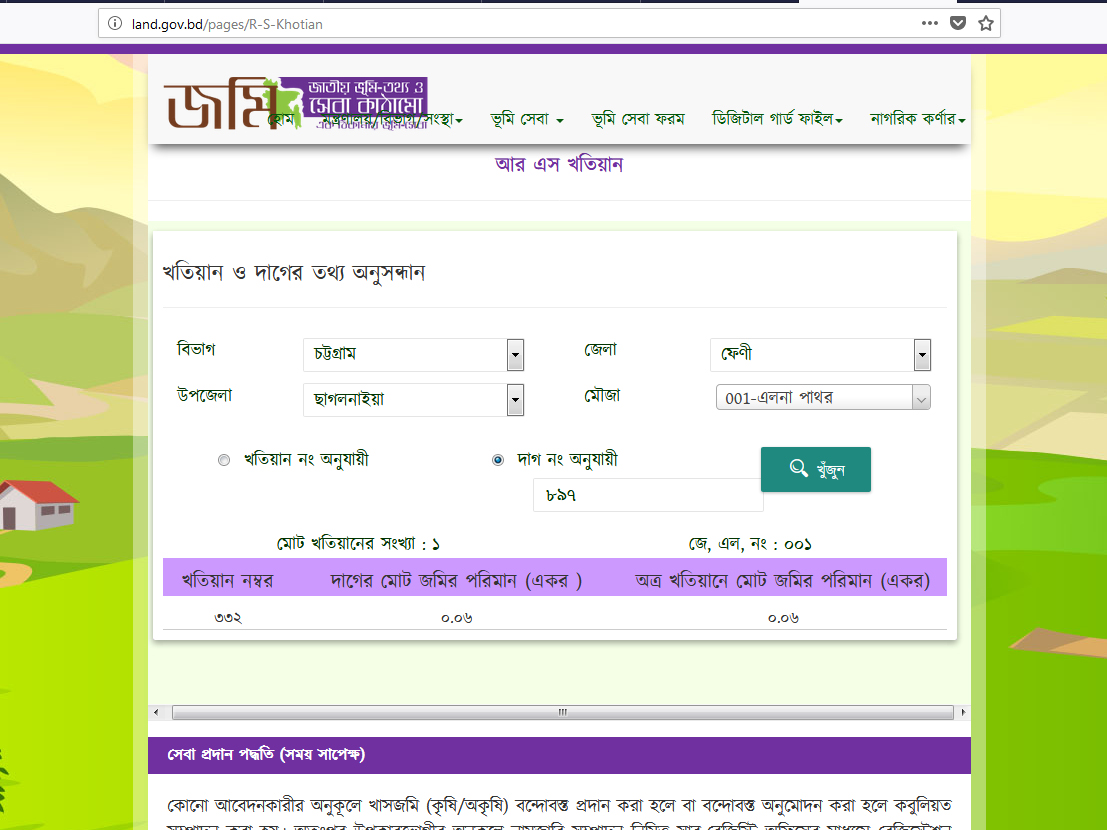Open মন্ত্রণালয়/বিভাগ/সংস্থা menu
The width and height of the screenshot is (1107, 830).
[392, 119]
